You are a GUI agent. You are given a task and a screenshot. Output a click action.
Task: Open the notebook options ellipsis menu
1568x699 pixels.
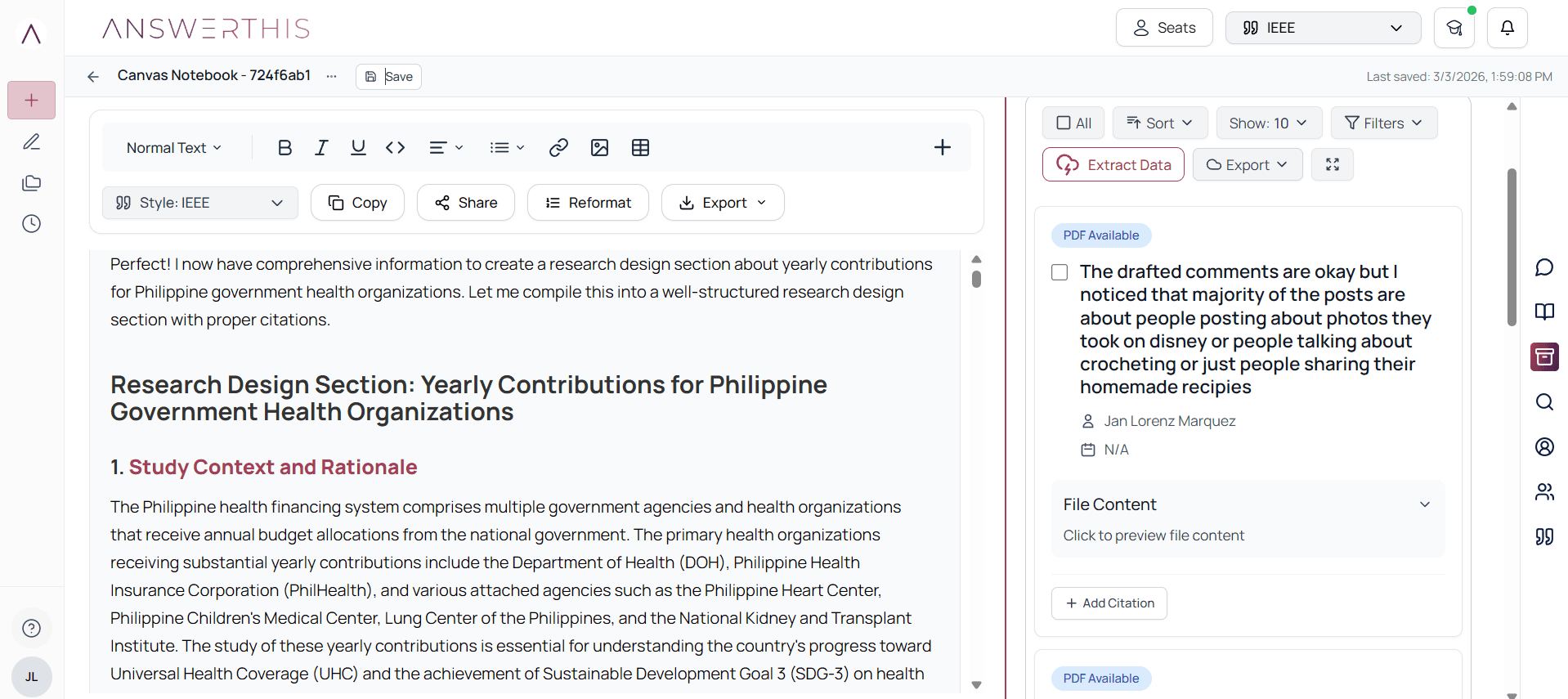(x=331, y=76)
